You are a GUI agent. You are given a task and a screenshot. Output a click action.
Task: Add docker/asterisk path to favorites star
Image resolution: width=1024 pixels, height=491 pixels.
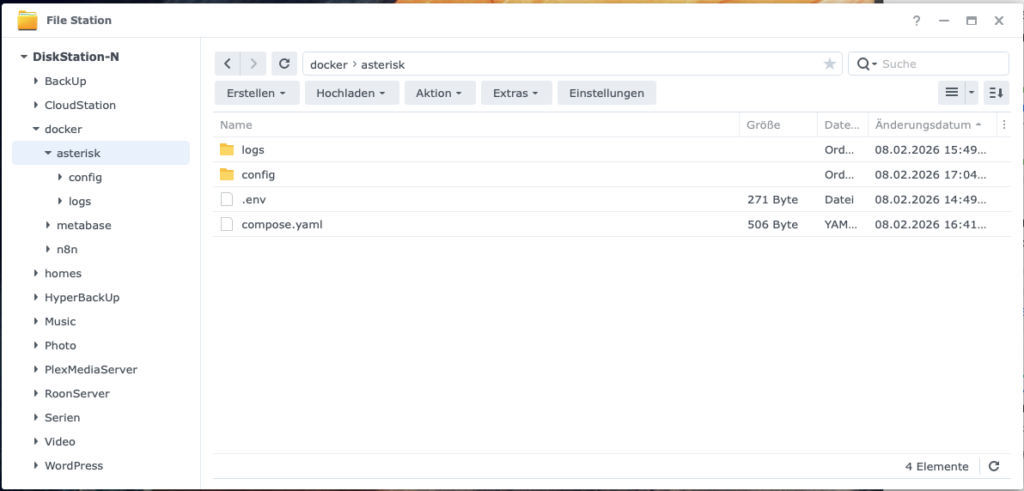click(829, 64)
